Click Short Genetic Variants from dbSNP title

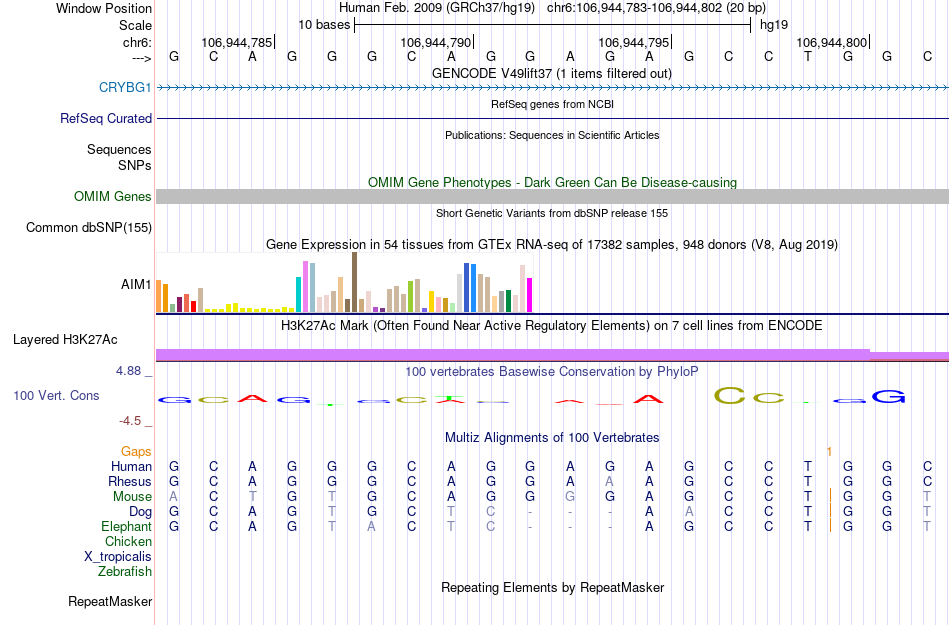(x=552, y=213)
